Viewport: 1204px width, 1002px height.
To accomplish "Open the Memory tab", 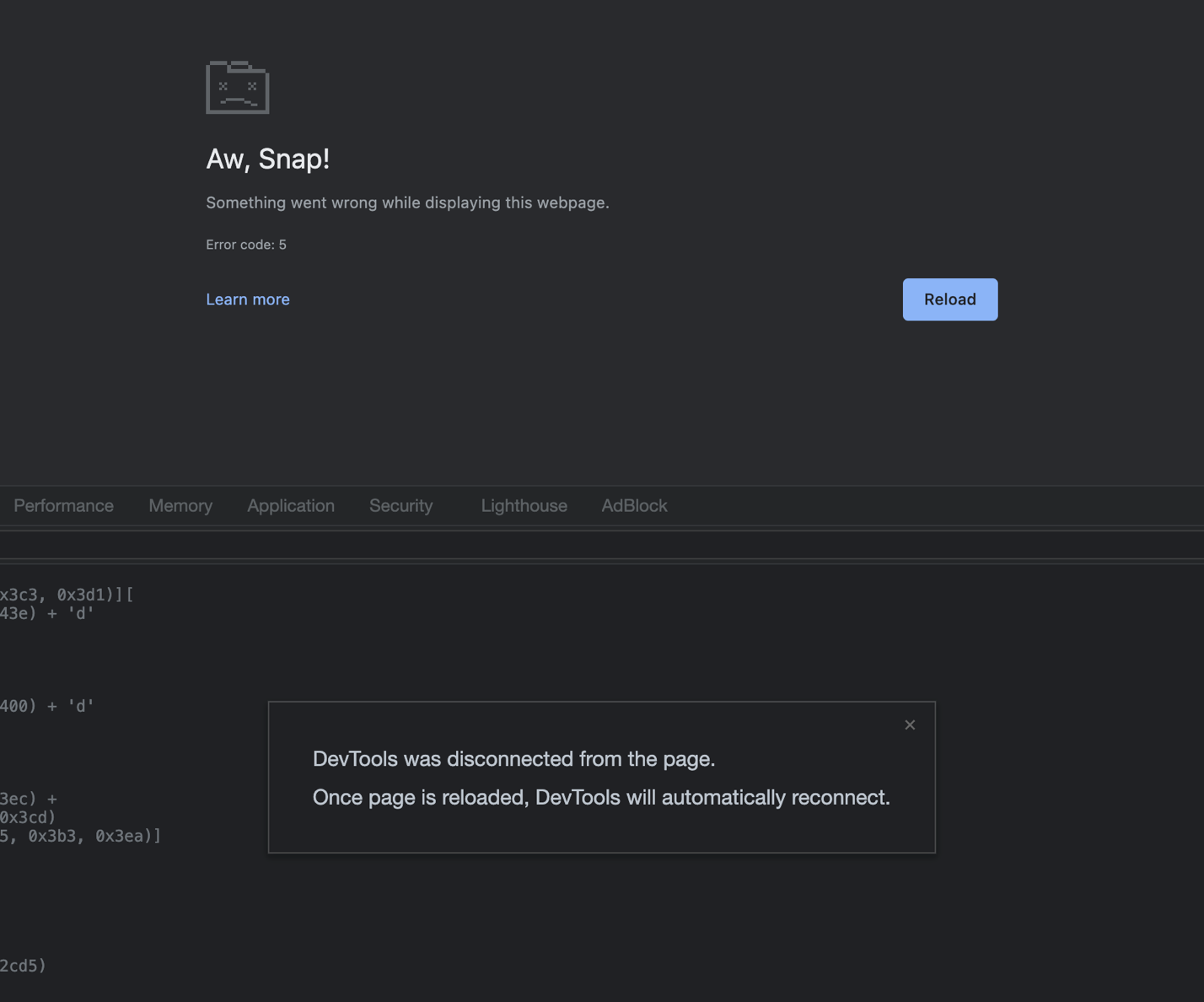I will pos(180,506).
